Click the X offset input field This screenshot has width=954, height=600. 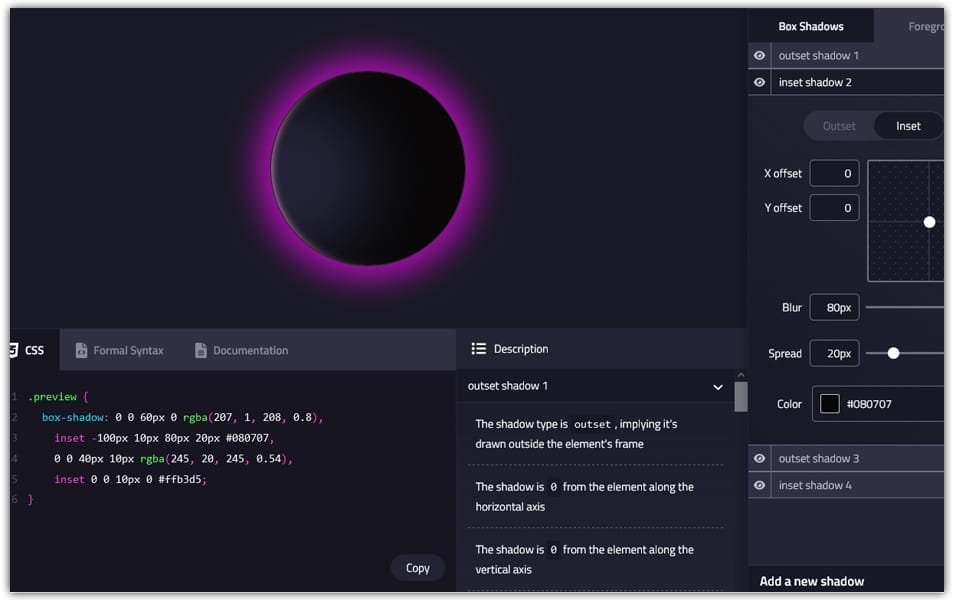[x=834, y=173]
